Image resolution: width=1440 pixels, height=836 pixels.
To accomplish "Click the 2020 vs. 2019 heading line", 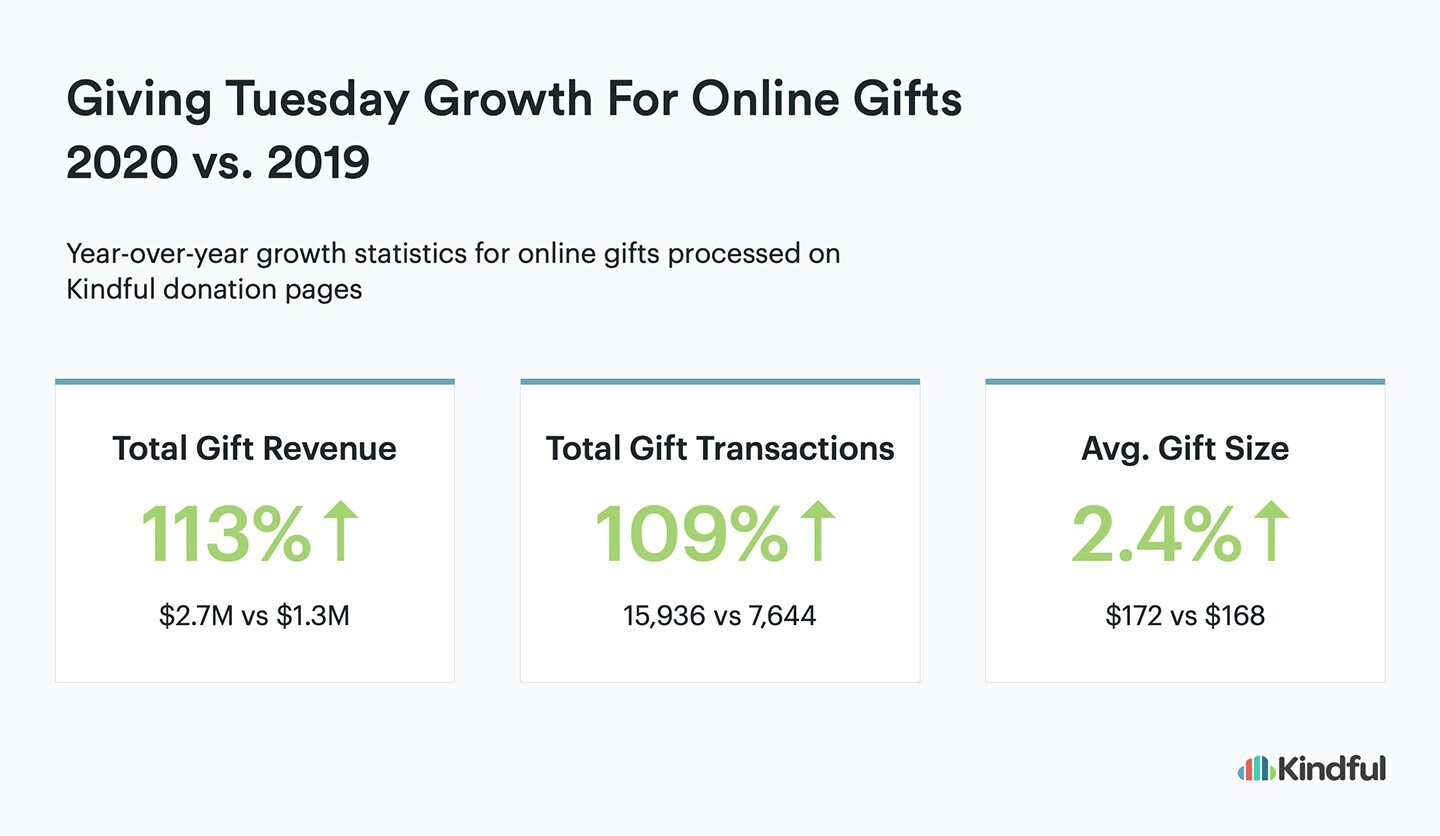I will tap(218, 165).
